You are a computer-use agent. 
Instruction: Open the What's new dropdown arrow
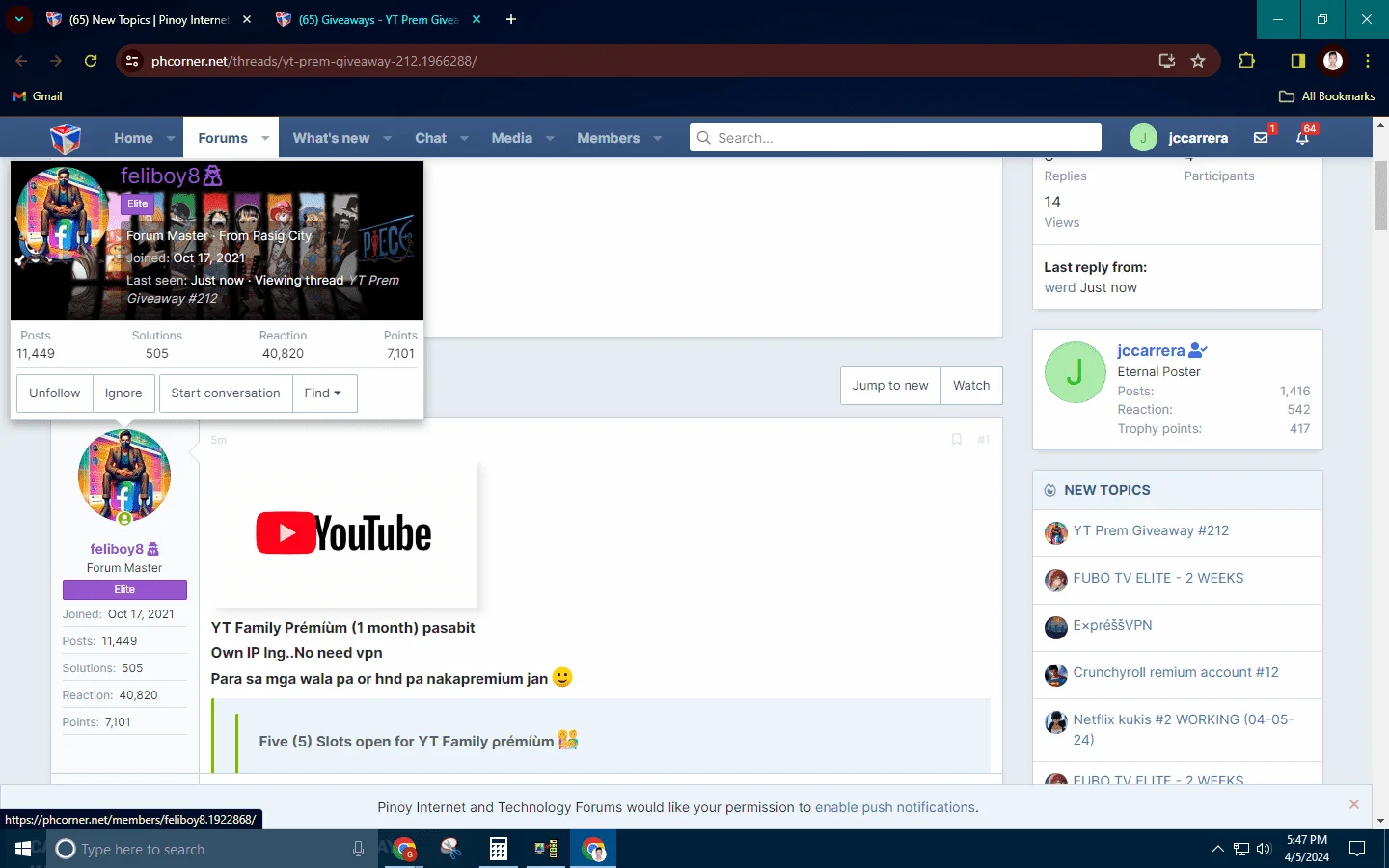coord(388,138)
